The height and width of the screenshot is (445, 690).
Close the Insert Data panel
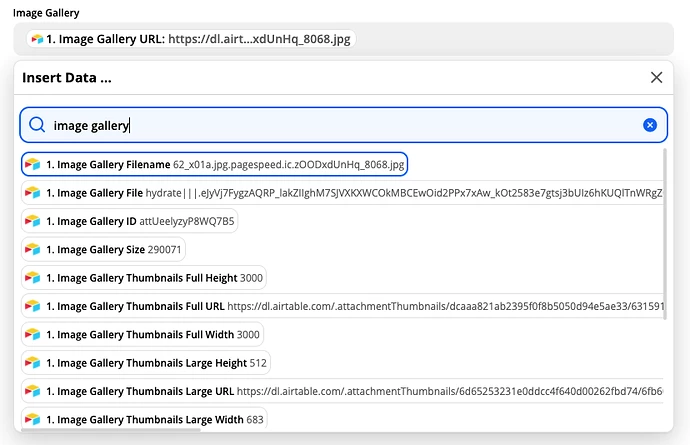[656, 77]
